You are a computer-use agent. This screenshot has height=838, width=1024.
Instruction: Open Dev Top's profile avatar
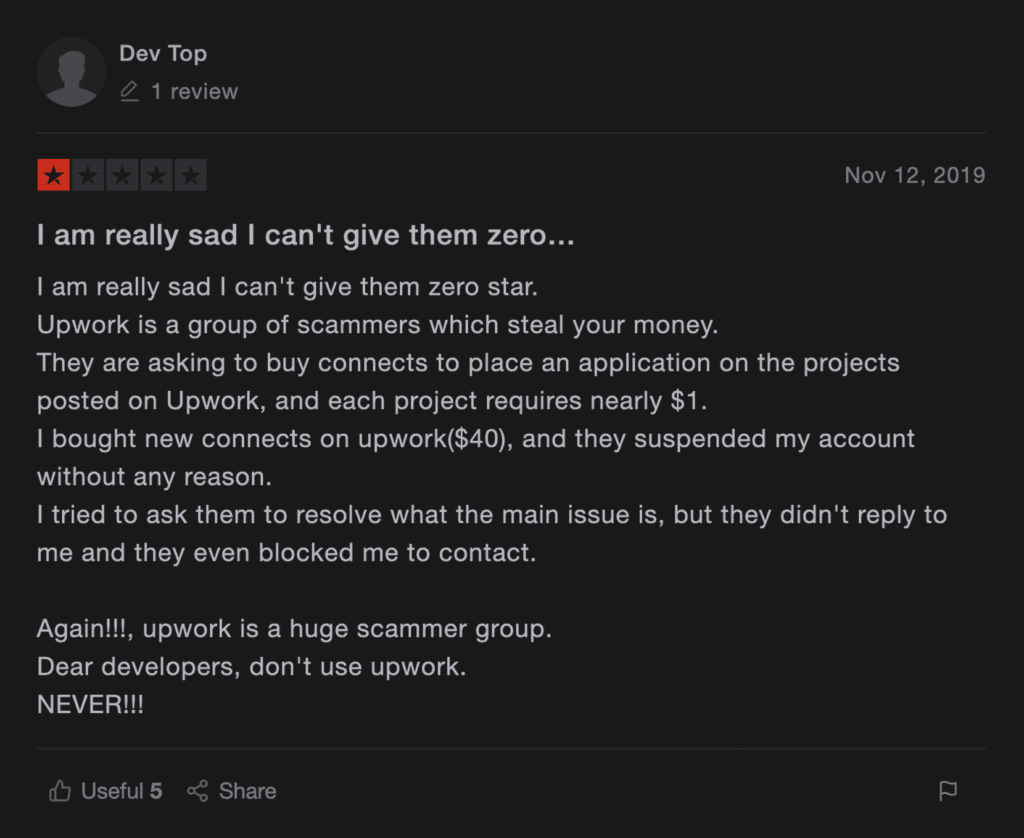pos(71,72)
